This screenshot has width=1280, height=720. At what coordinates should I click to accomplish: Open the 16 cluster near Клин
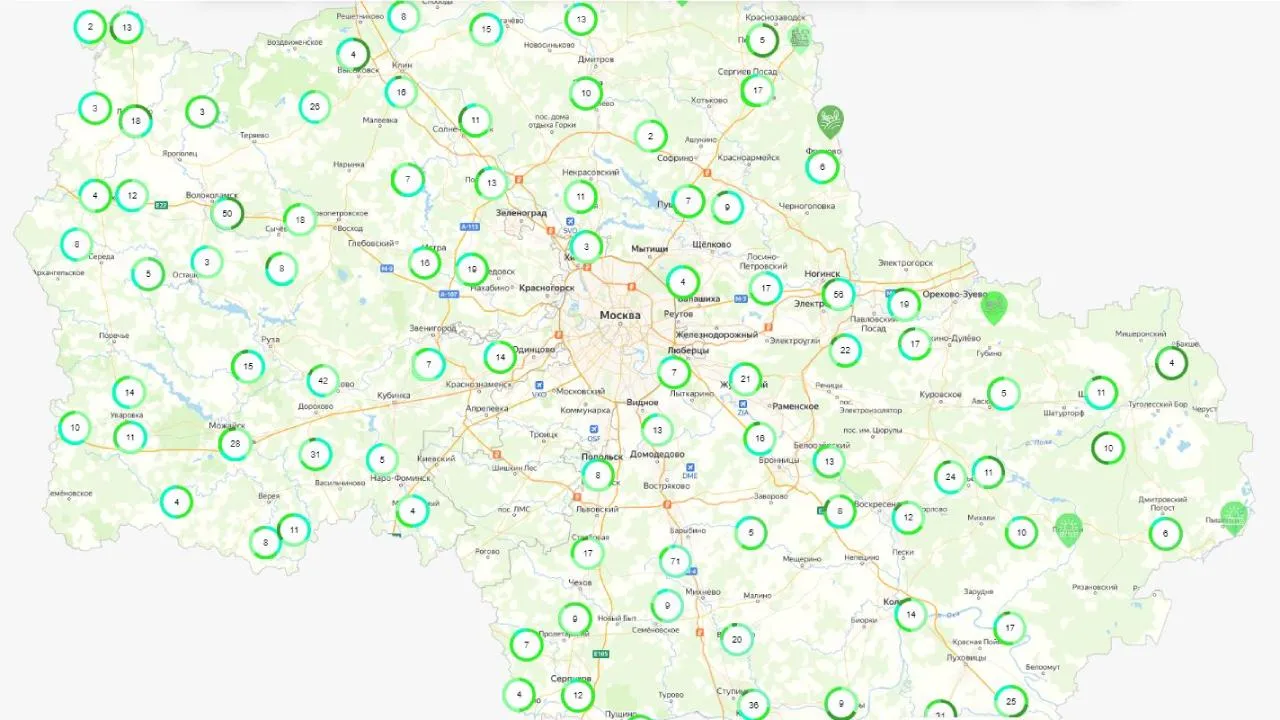click(x=401, y=92)
